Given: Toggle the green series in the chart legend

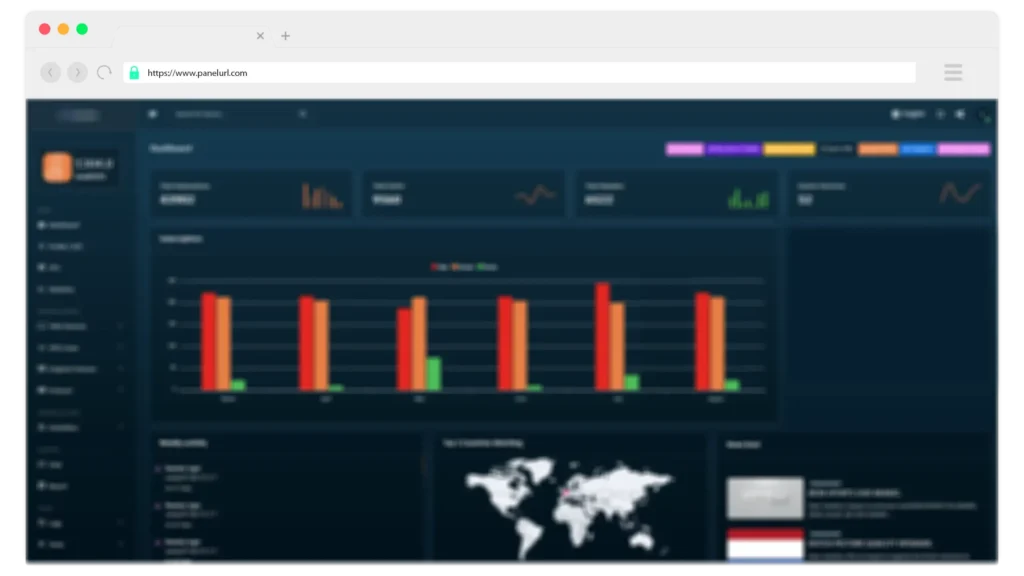Looking at the screenshot, I should pos(481,267).
